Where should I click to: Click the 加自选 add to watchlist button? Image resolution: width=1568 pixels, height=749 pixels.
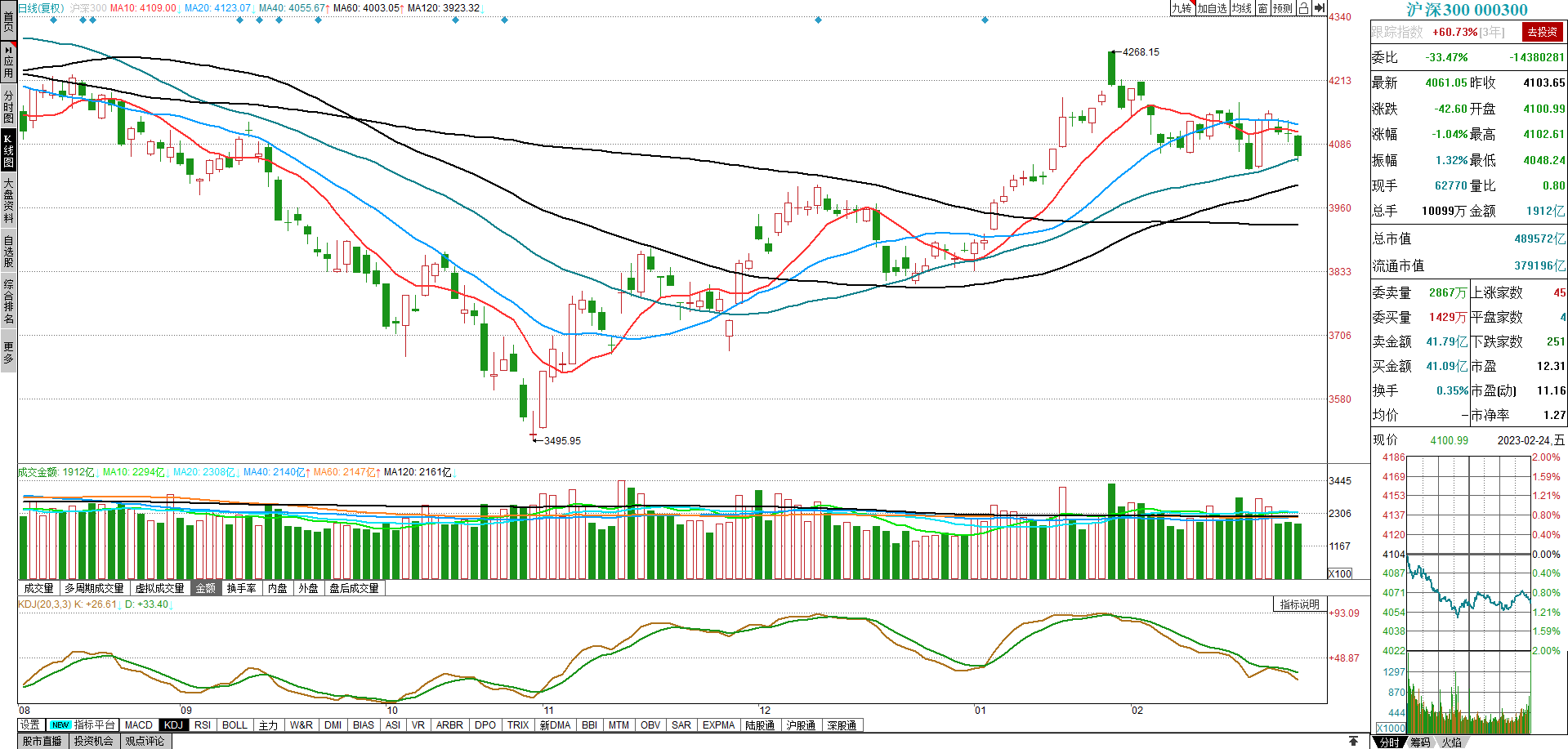1213,8
